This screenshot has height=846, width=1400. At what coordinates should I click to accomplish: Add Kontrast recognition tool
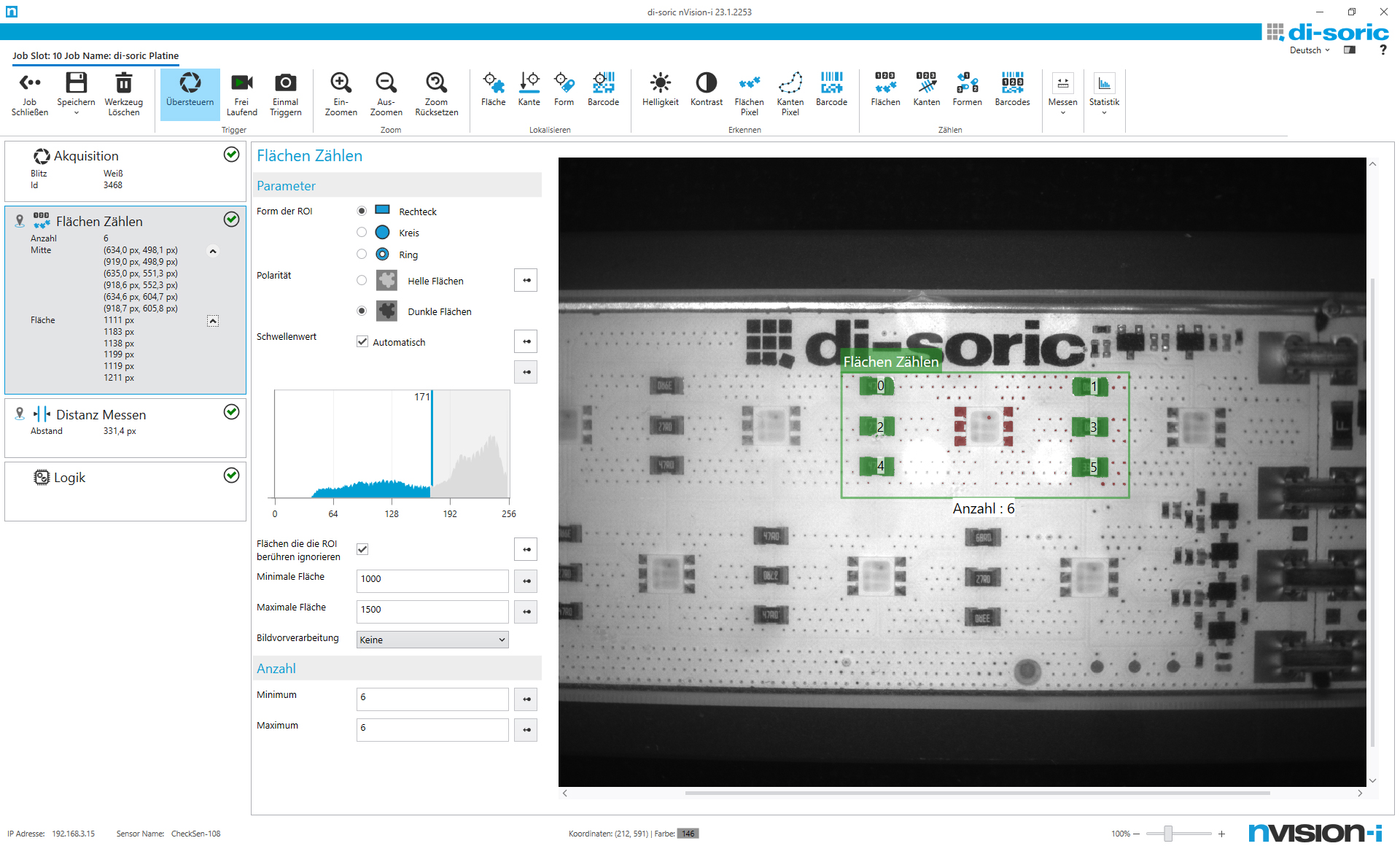tap(707, 89)
